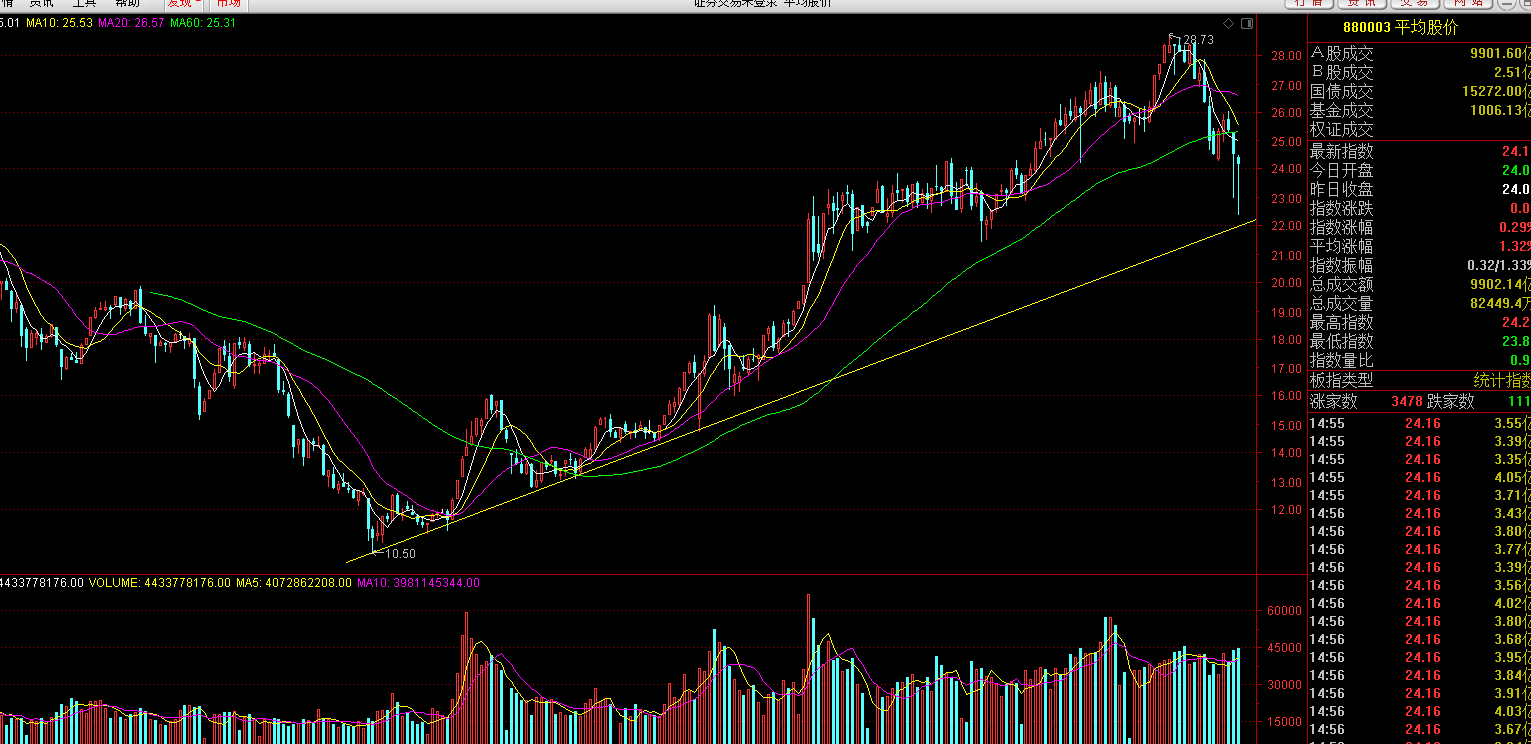The width and height of the screenshot is (1531, 744).
Task: Select the 14:56 tick row with volume 4.03
Action: [x=1420, y=711]
